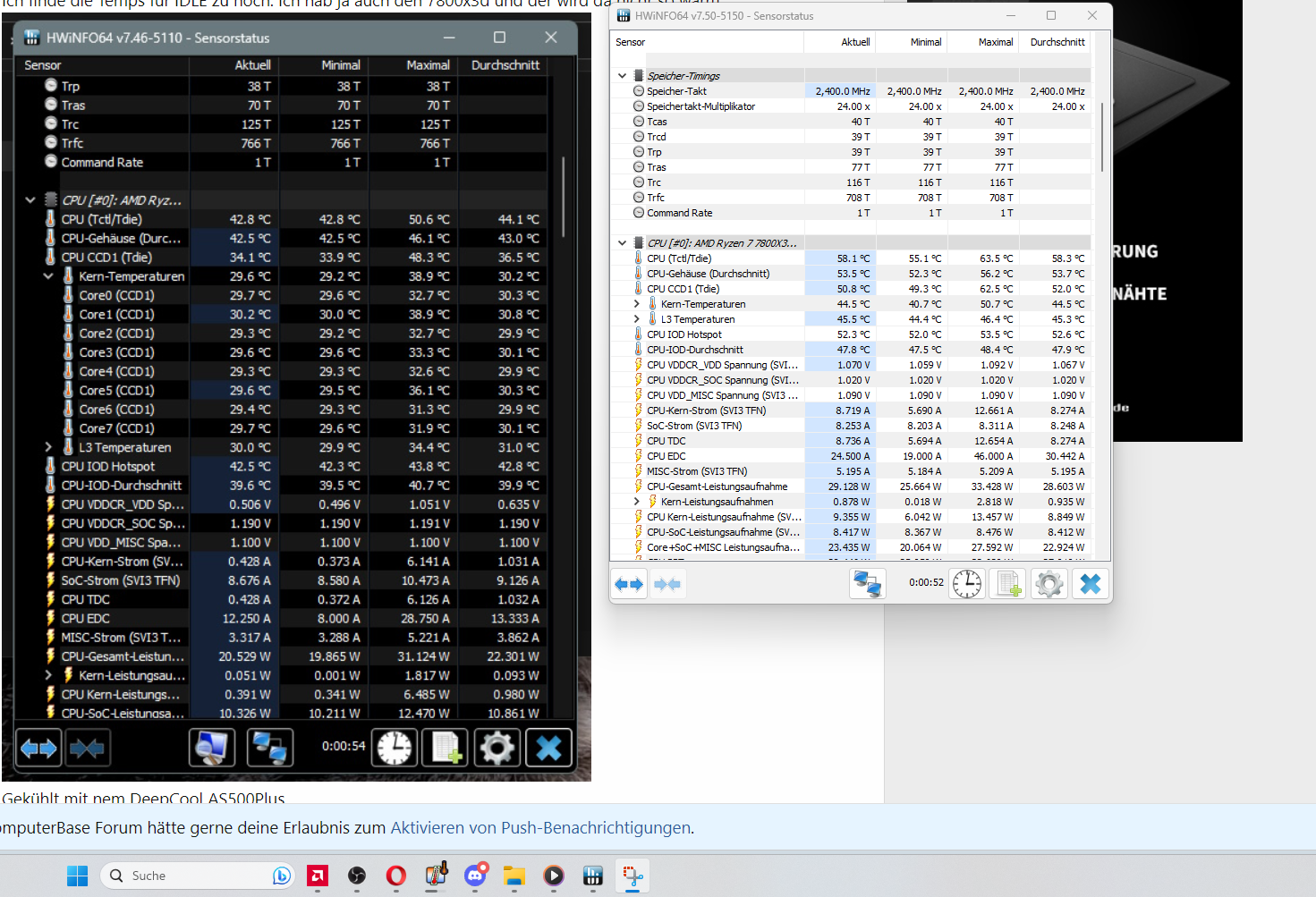Expand Kern-Temperaturen in the light HWiNFO v7.50 window
Image resolution: width=1316 pixels, height=897 pixels.
click(x=636, y=304)
